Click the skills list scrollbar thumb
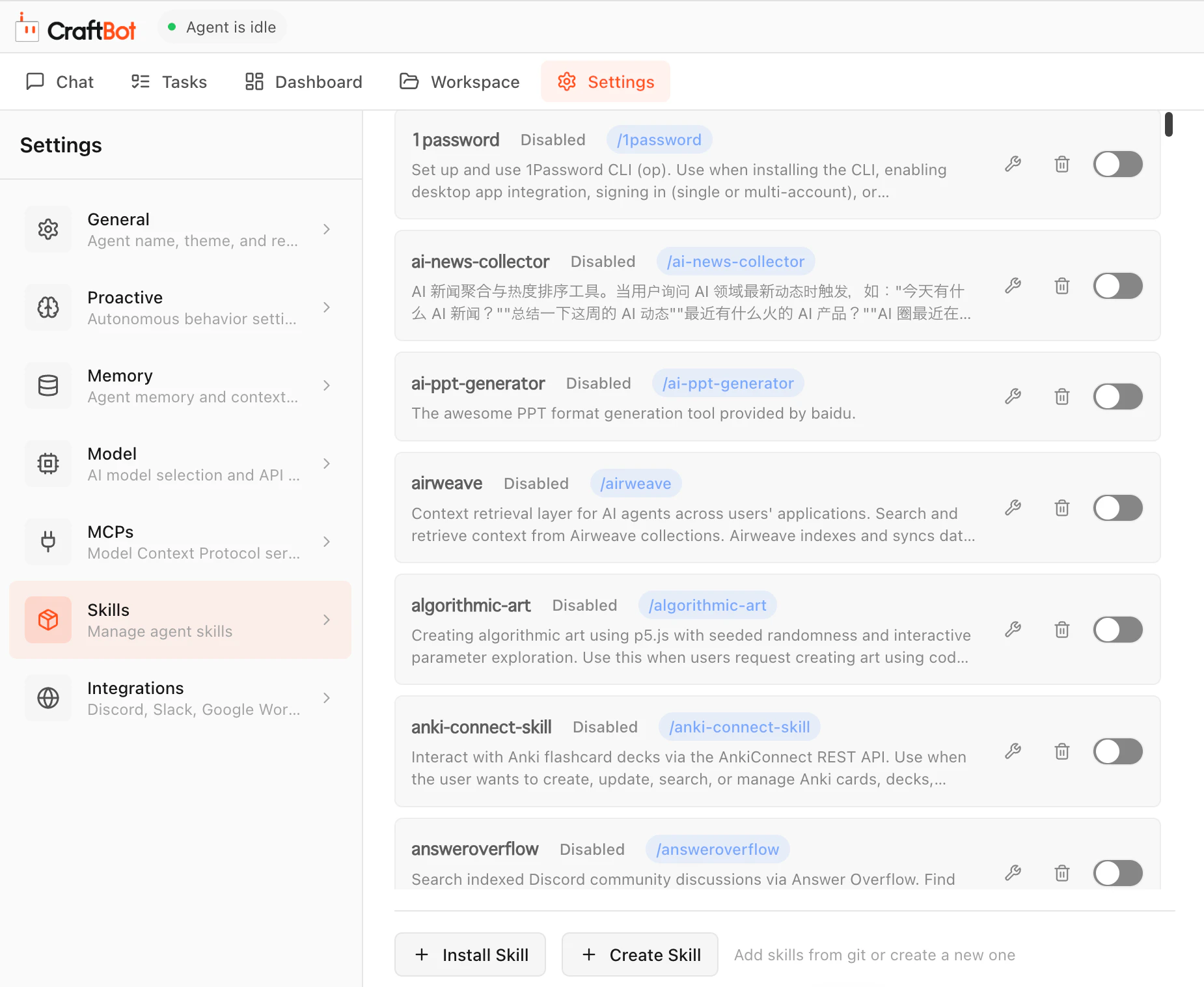 click(1169, 124)
